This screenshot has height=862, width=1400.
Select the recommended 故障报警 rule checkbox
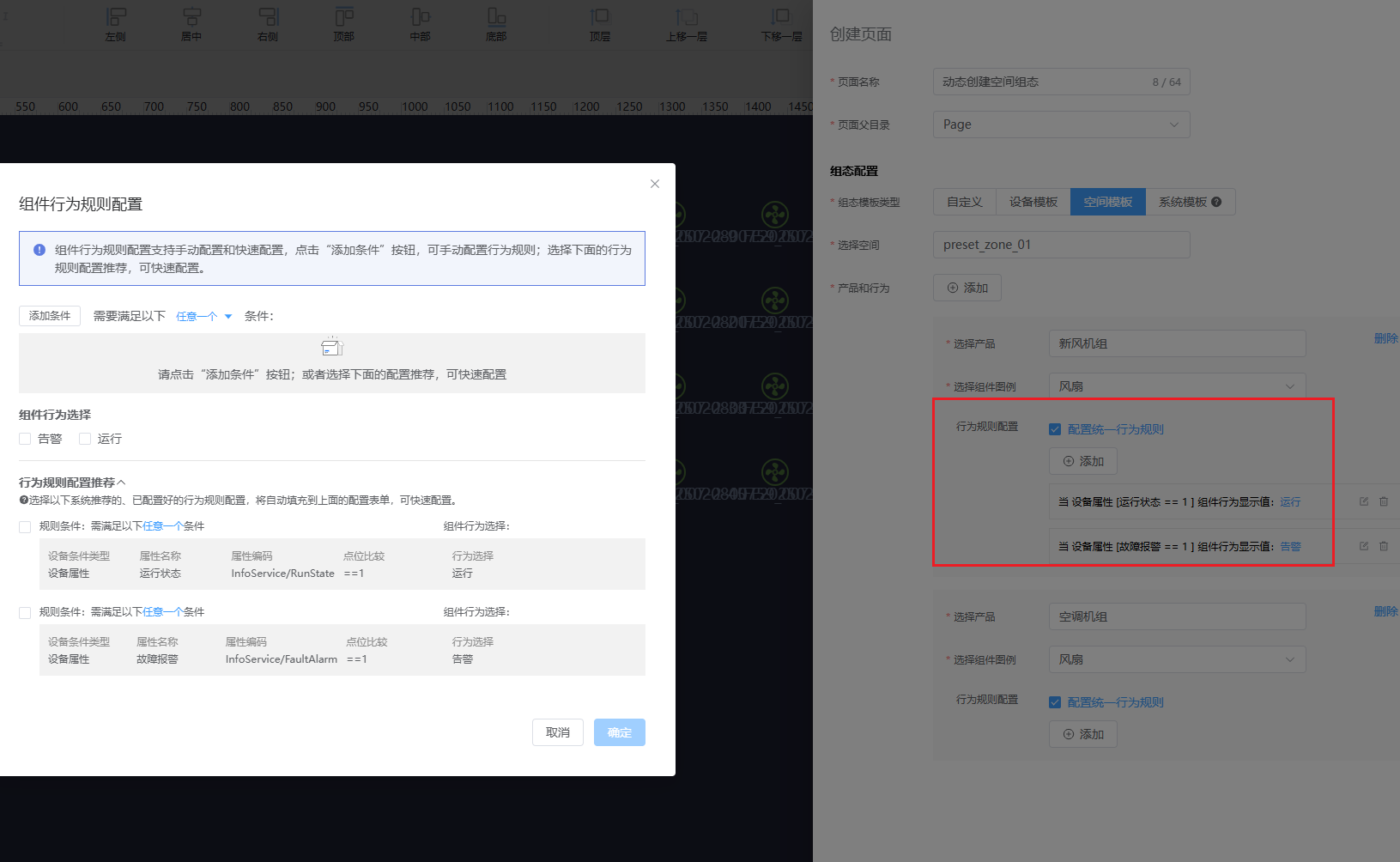(x=25, y=613)
